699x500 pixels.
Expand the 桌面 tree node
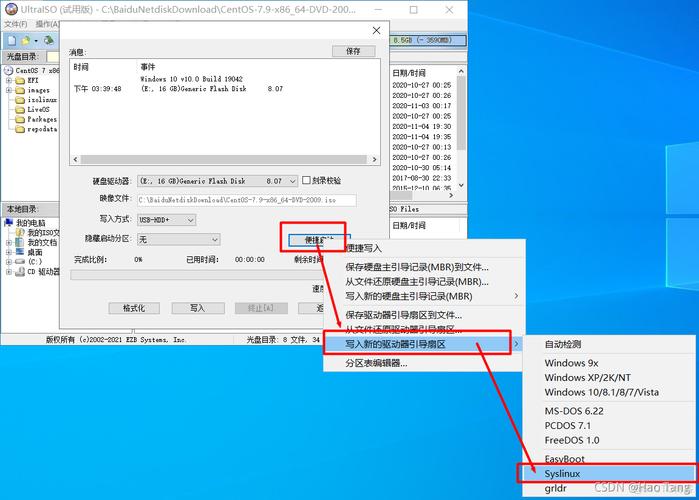[x=9, y=252]
